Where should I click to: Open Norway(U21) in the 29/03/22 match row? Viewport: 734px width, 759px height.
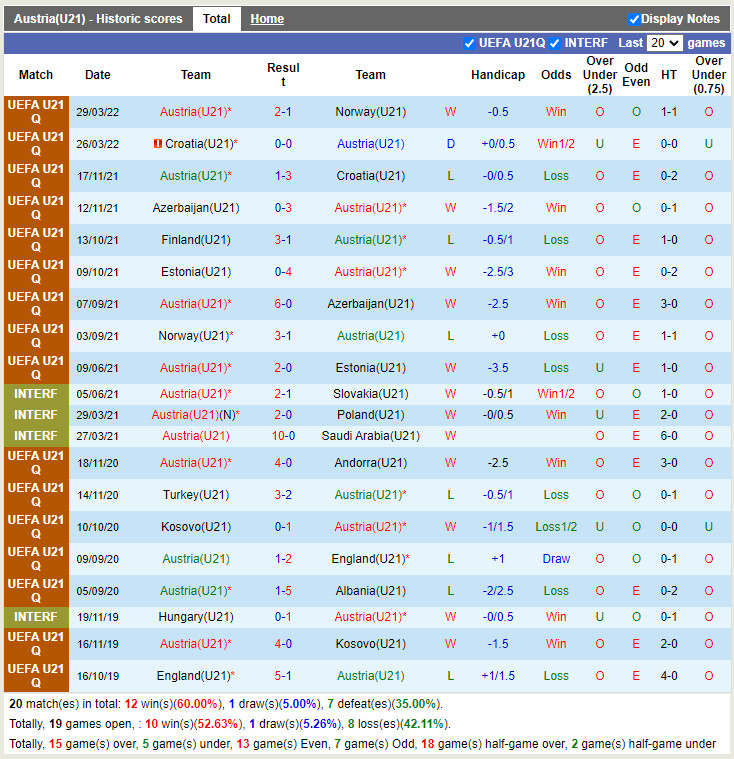370,112
